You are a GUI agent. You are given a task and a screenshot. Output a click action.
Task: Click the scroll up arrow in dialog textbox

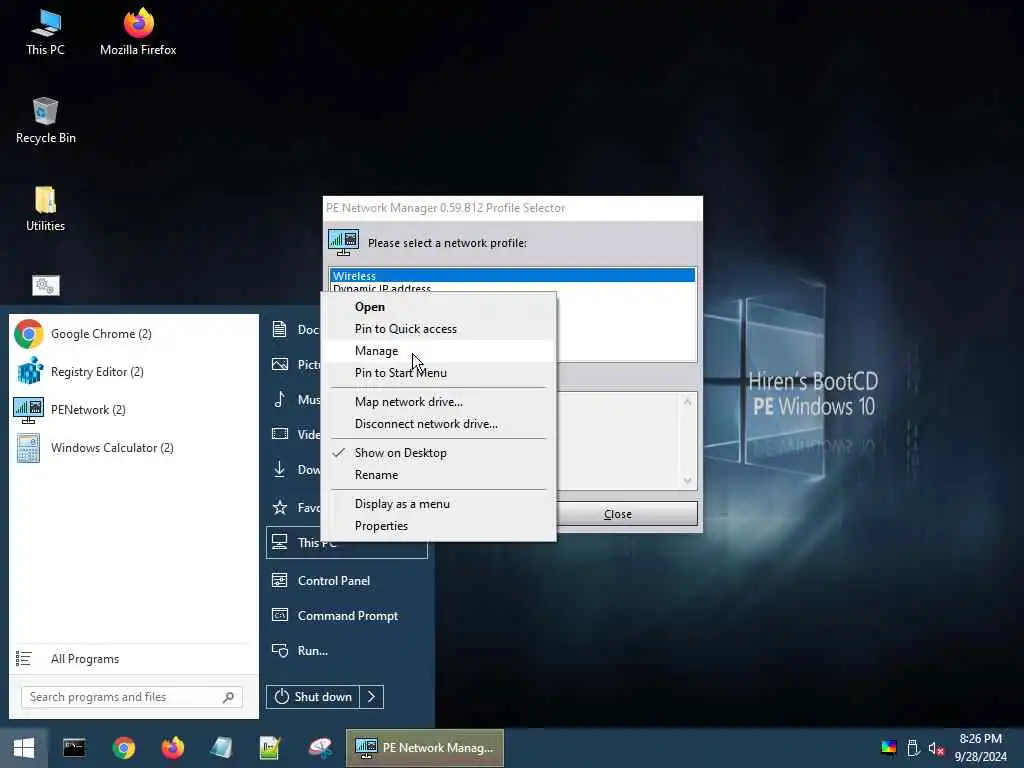coord(687,402)
